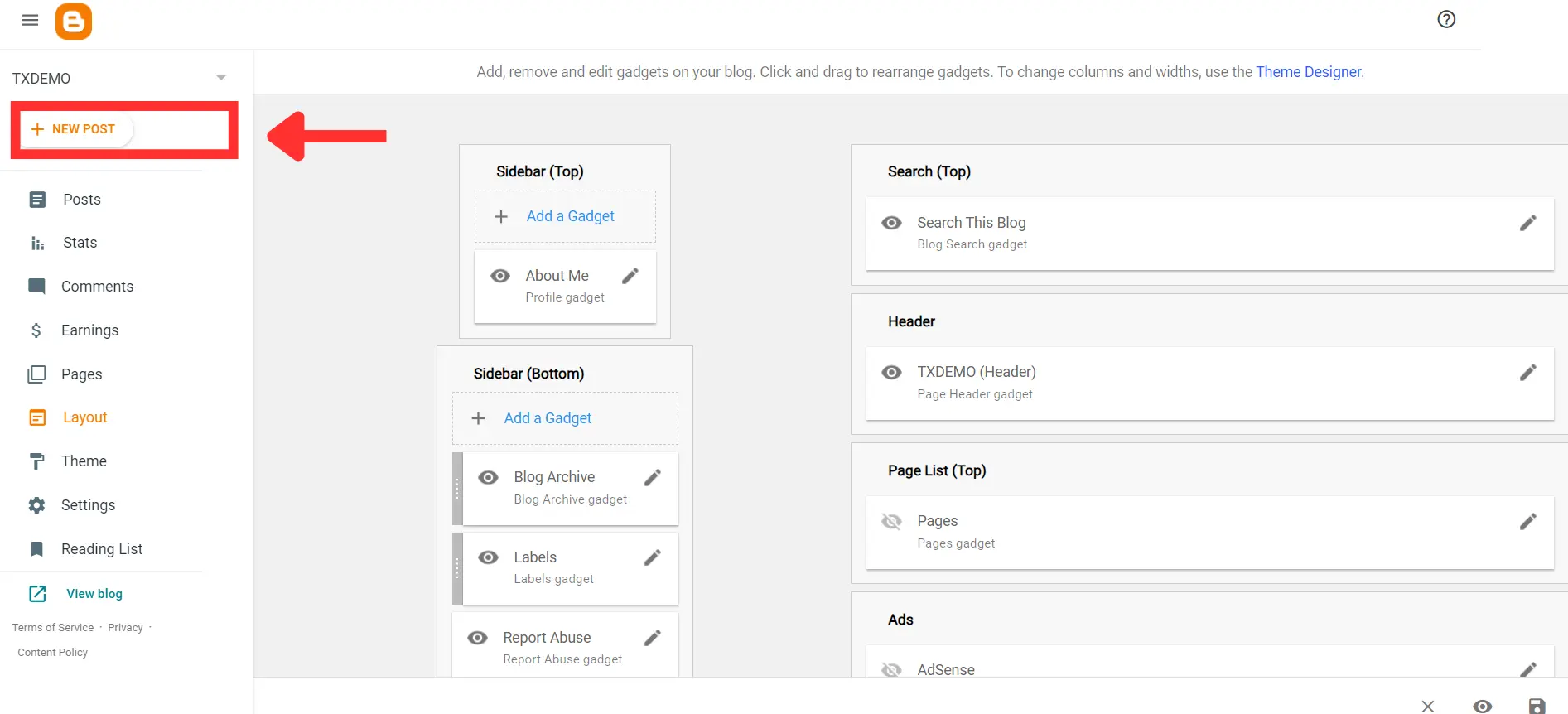Preview layout with bottom eye icon
The image size is (1568, 714).
coord(1483,706)
